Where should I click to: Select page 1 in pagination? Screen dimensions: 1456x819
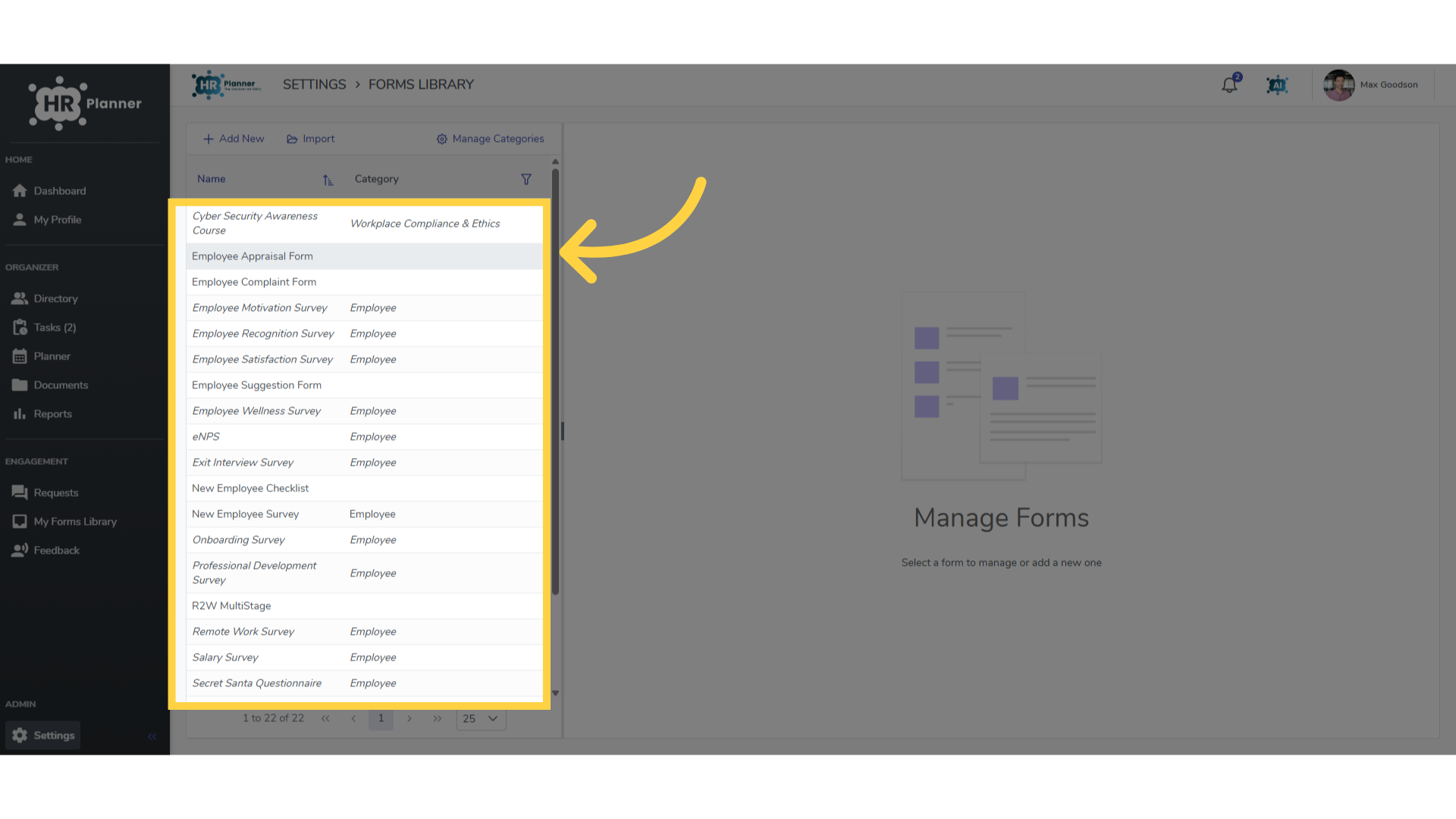(381, 719)
